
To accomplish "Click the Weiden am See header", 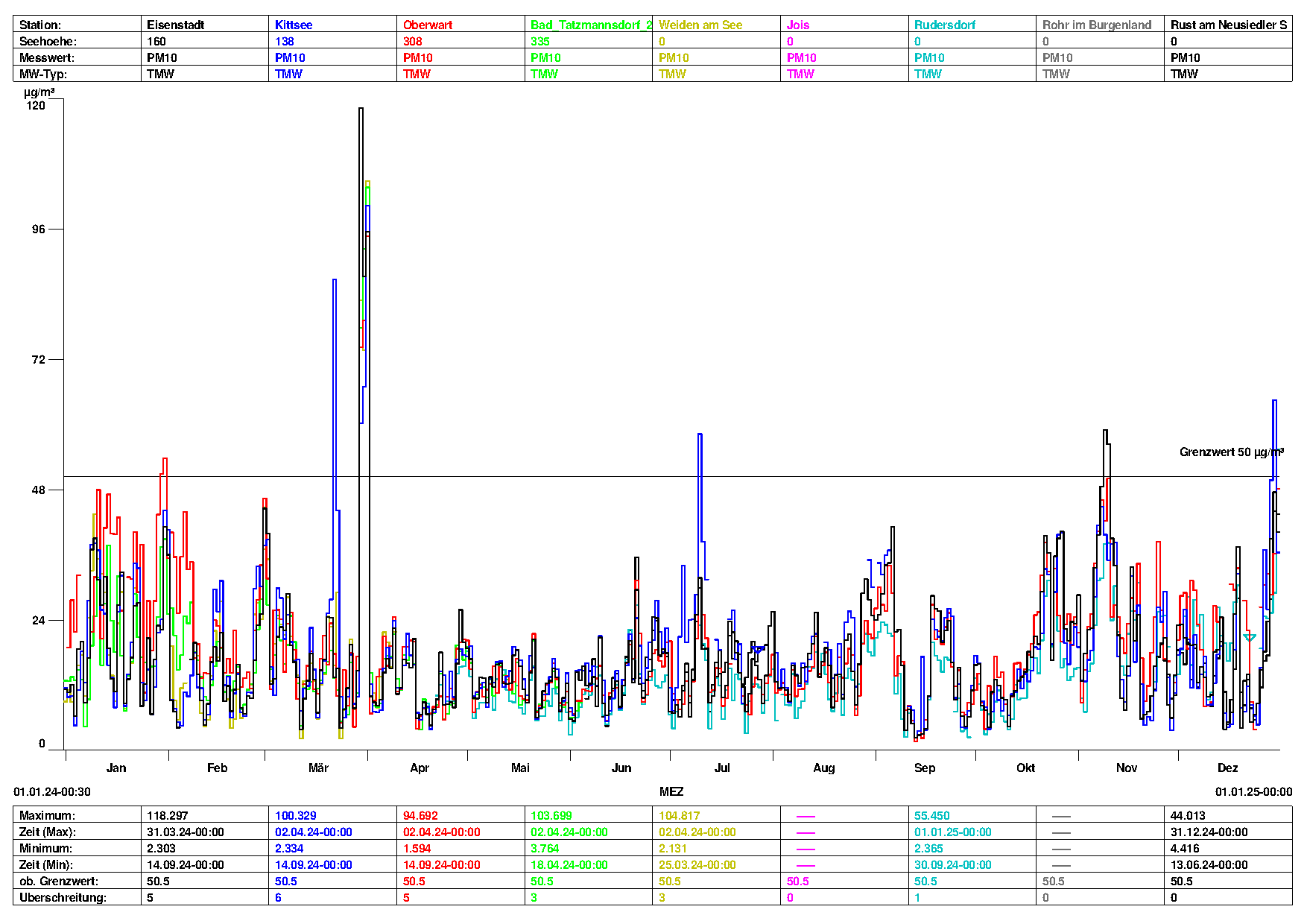I will click(700, 25).
